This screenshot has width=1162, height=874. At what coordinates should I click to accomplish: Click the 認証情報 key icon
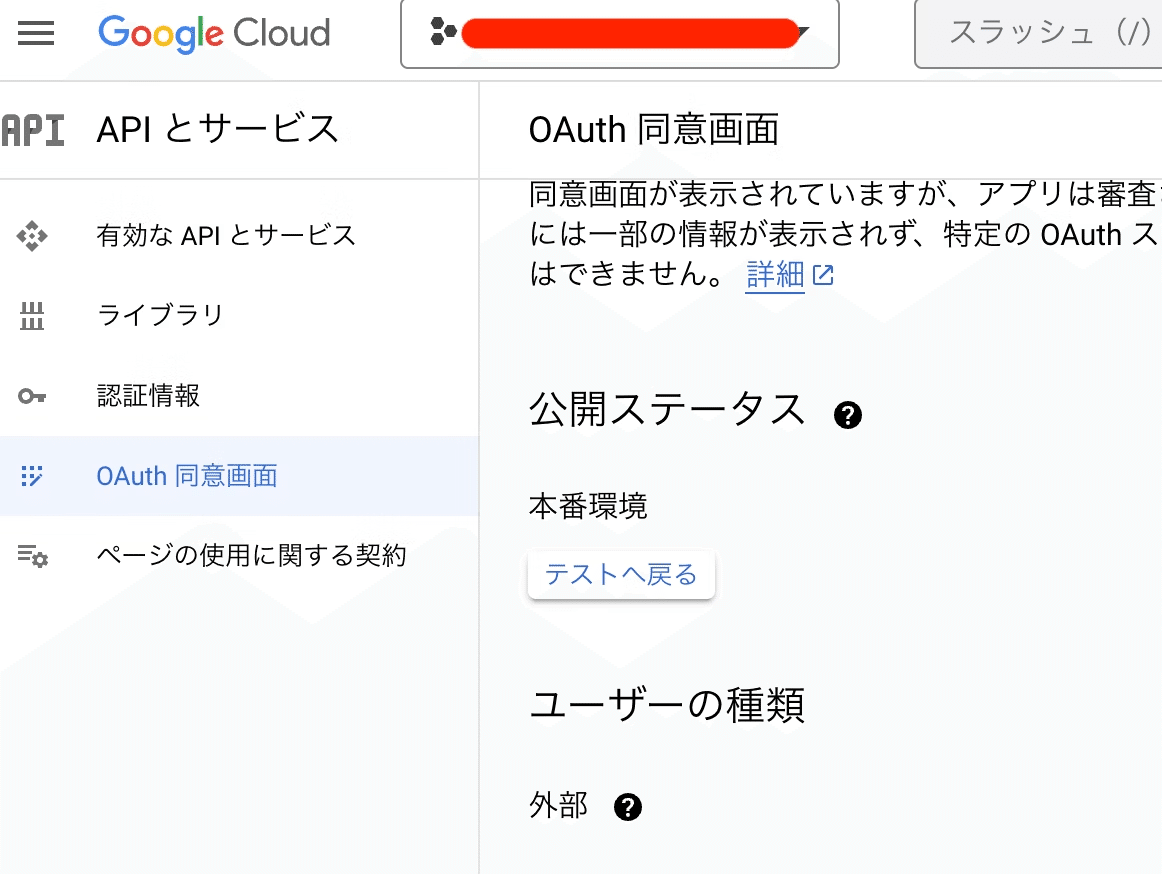(x=32, y=395)
